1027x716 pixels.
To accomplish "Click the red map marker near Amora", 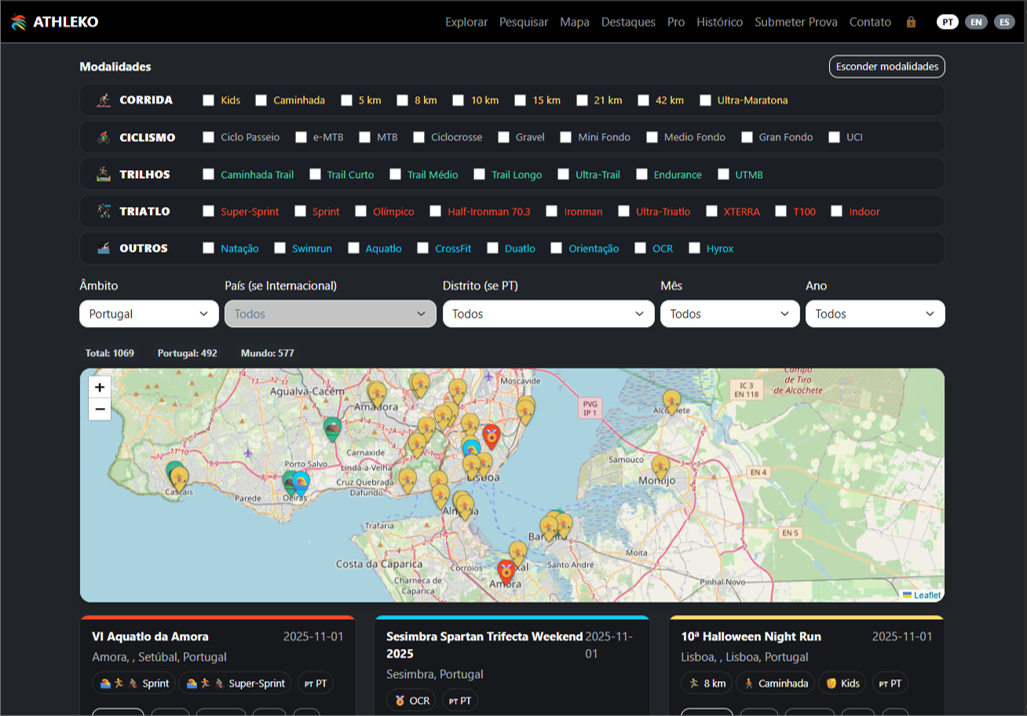I will [507, 570].
